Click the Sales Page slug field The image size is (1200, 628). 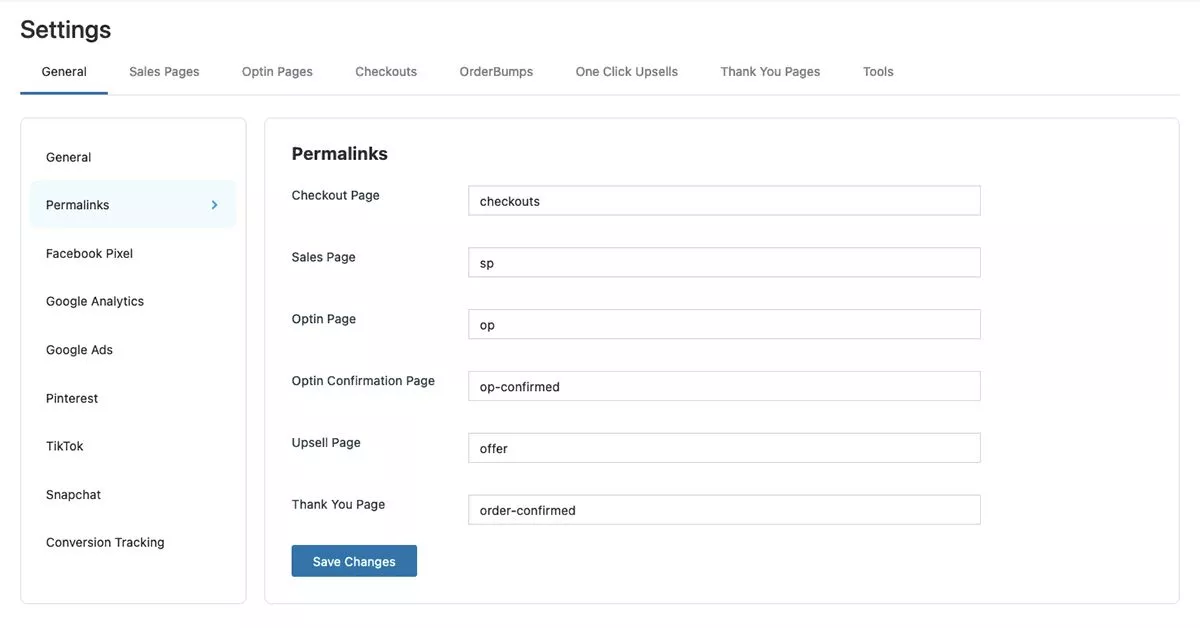pyautogui.click(x=724, y=263)
